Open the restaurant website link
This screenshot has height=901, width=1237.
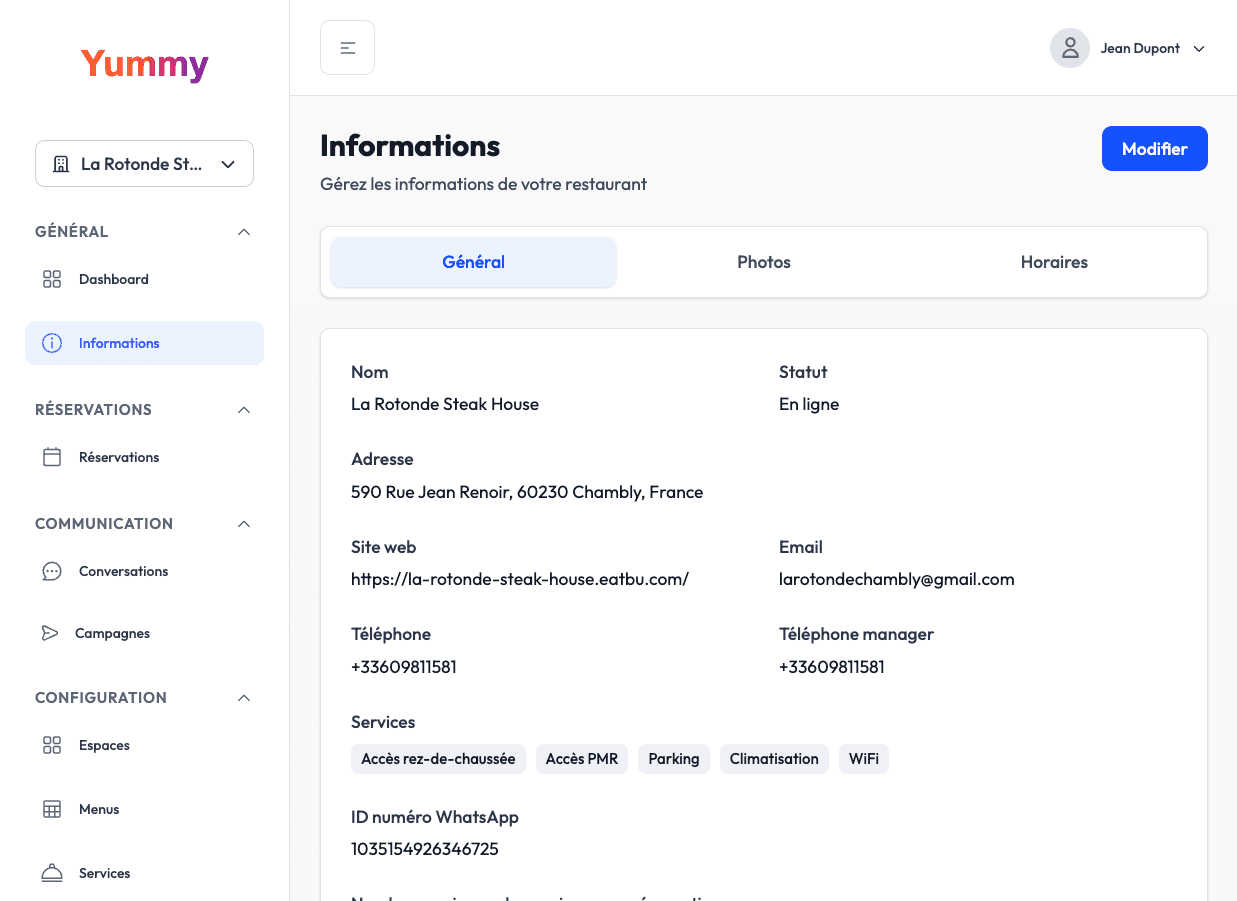click(x=520, y=579)
